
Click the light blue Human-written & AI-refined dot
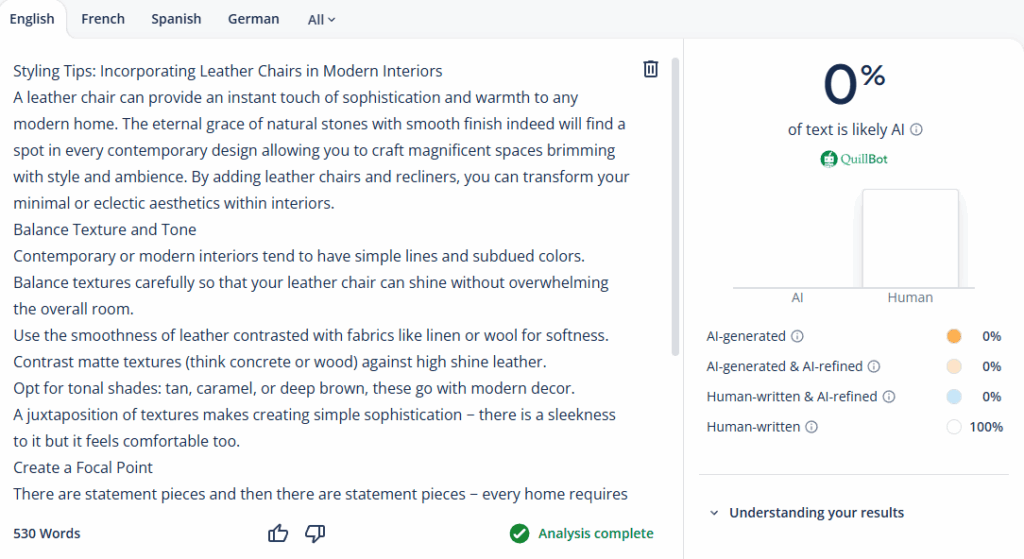tap(953, 397)
